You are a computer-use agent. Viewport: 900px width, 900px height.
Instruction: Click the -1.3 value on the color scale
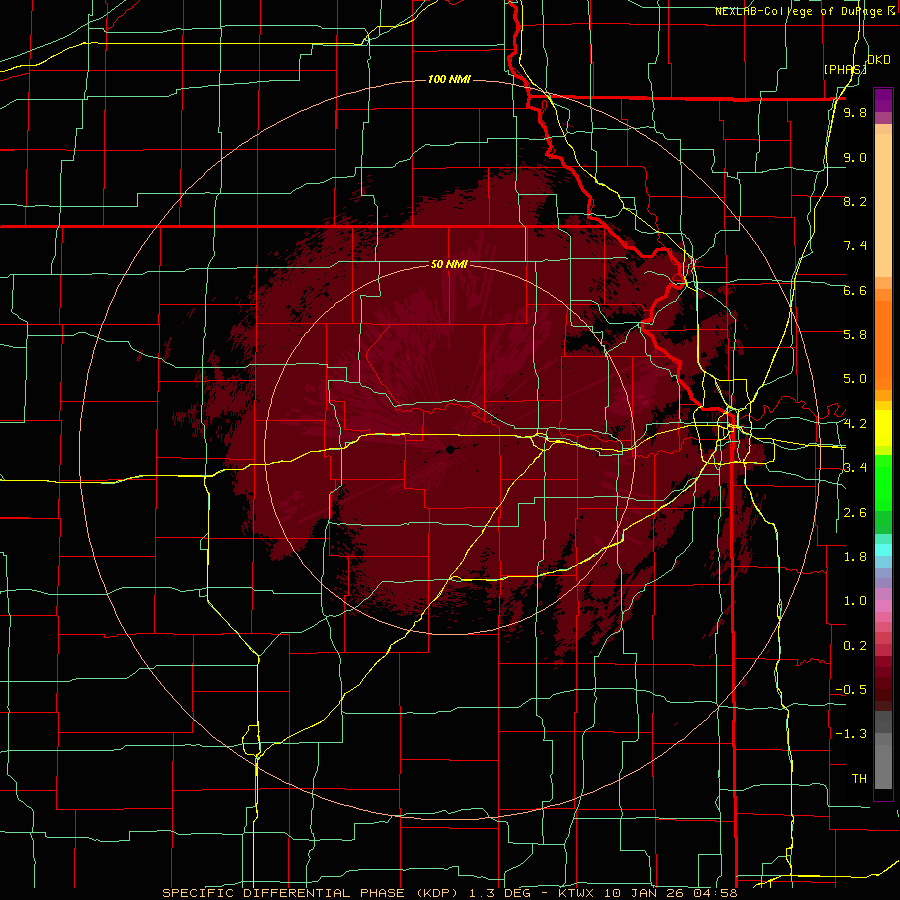851,734
